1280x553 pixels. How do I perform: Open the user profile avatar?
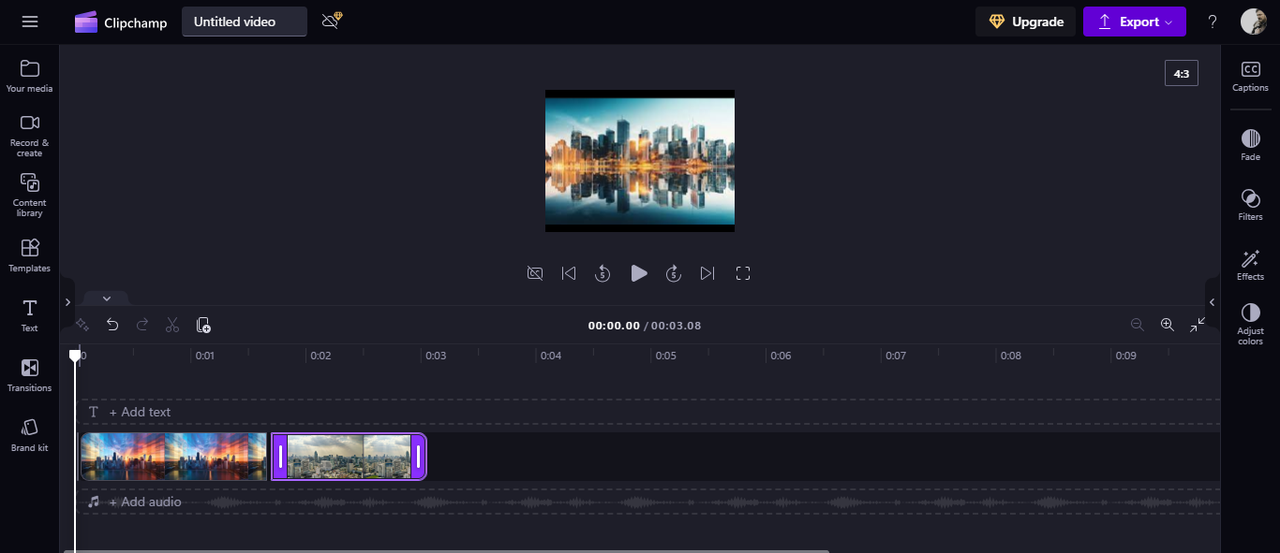click(1253, 21)
